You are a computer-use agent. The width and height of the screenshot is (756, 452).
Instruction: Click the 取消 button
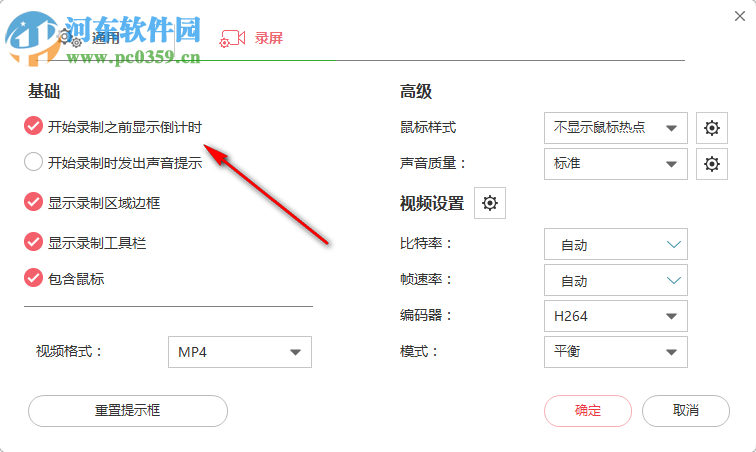(686, 411)
